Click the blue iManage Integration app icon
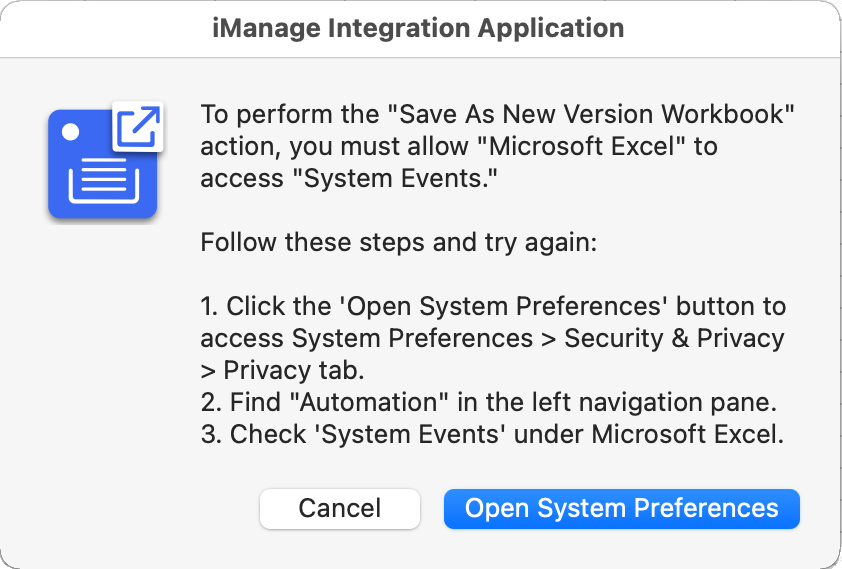842x569 pixels. click(102, 166)
